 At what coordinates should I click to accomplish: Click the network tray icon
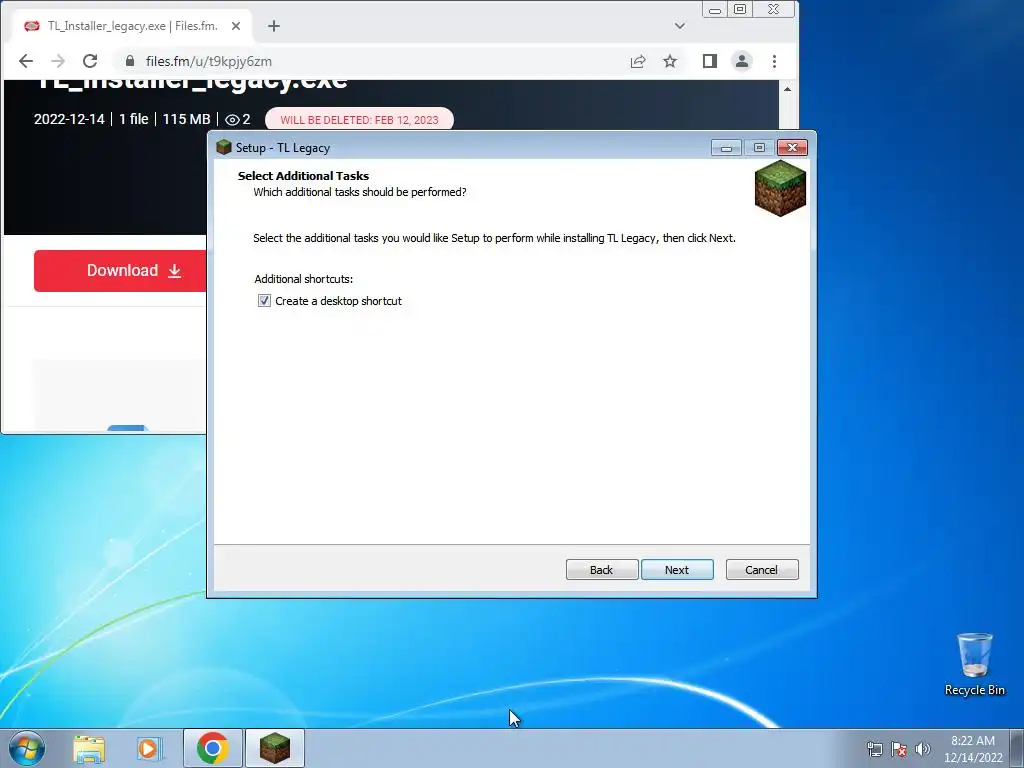(874, 750)
